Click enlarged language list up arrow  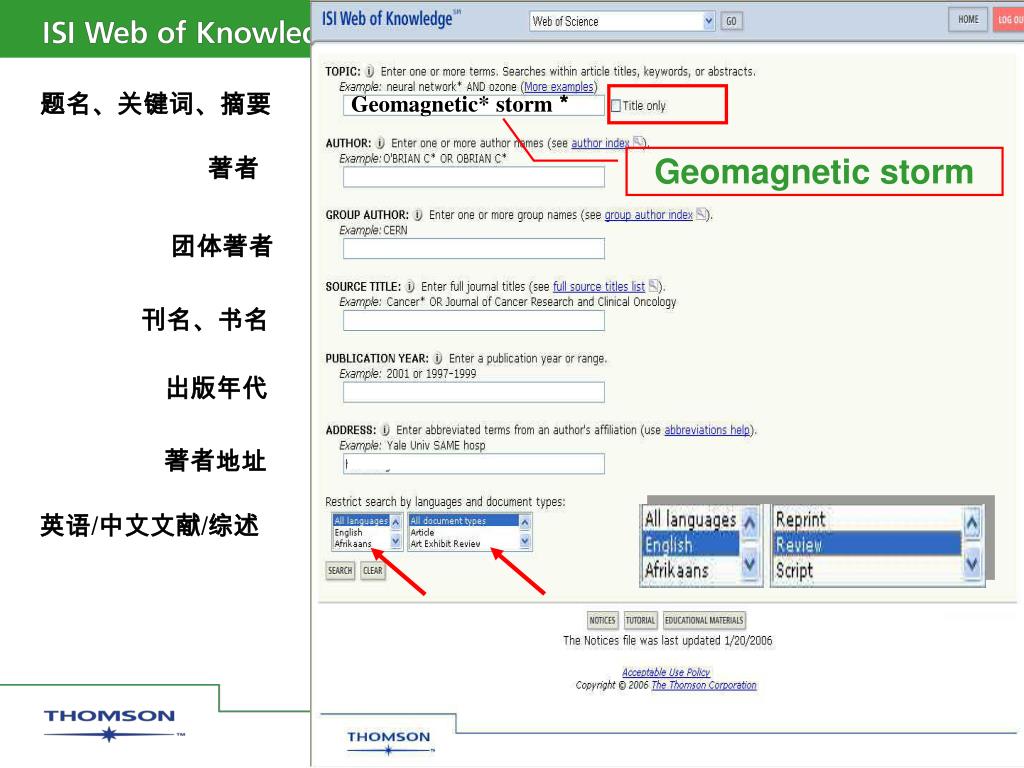pos(750,522)
